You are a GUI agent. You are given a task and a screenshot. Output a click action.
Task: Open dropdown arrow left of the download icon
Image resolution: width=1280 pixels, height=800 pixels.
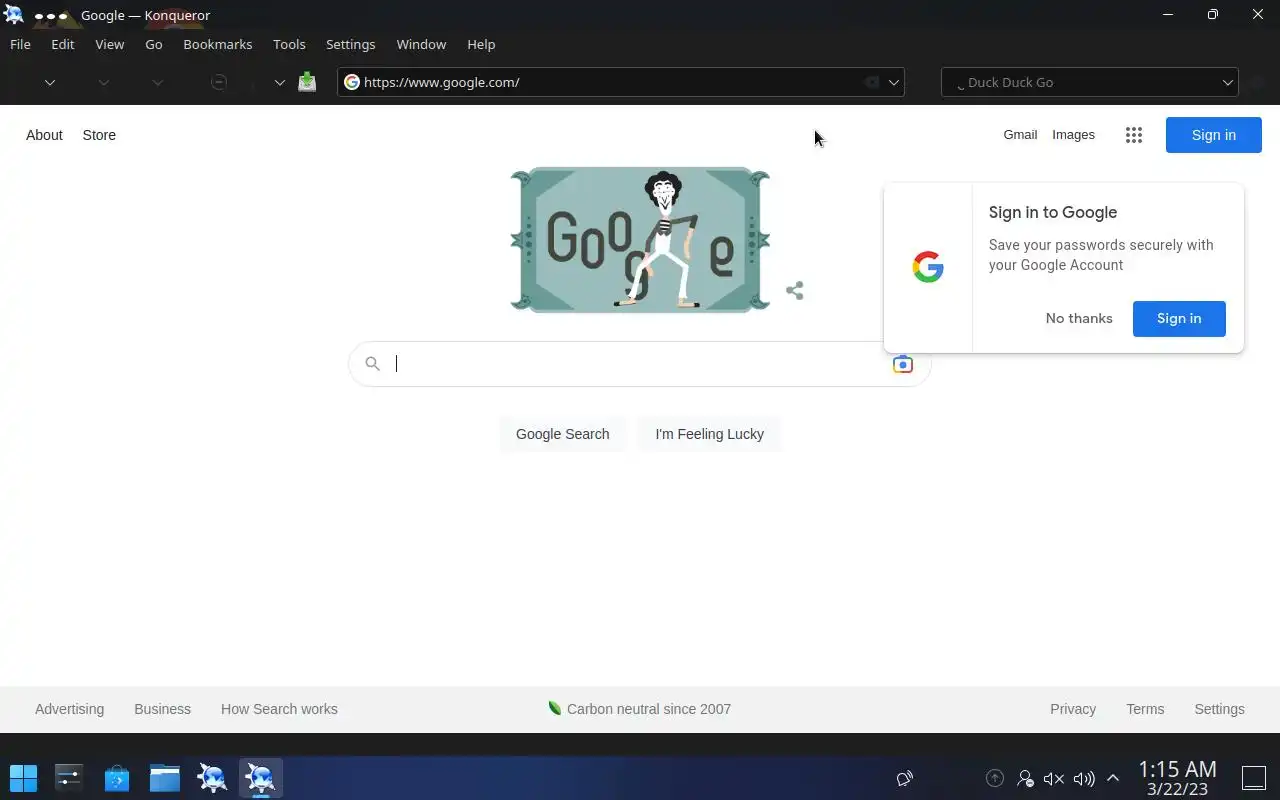point(280,82)
